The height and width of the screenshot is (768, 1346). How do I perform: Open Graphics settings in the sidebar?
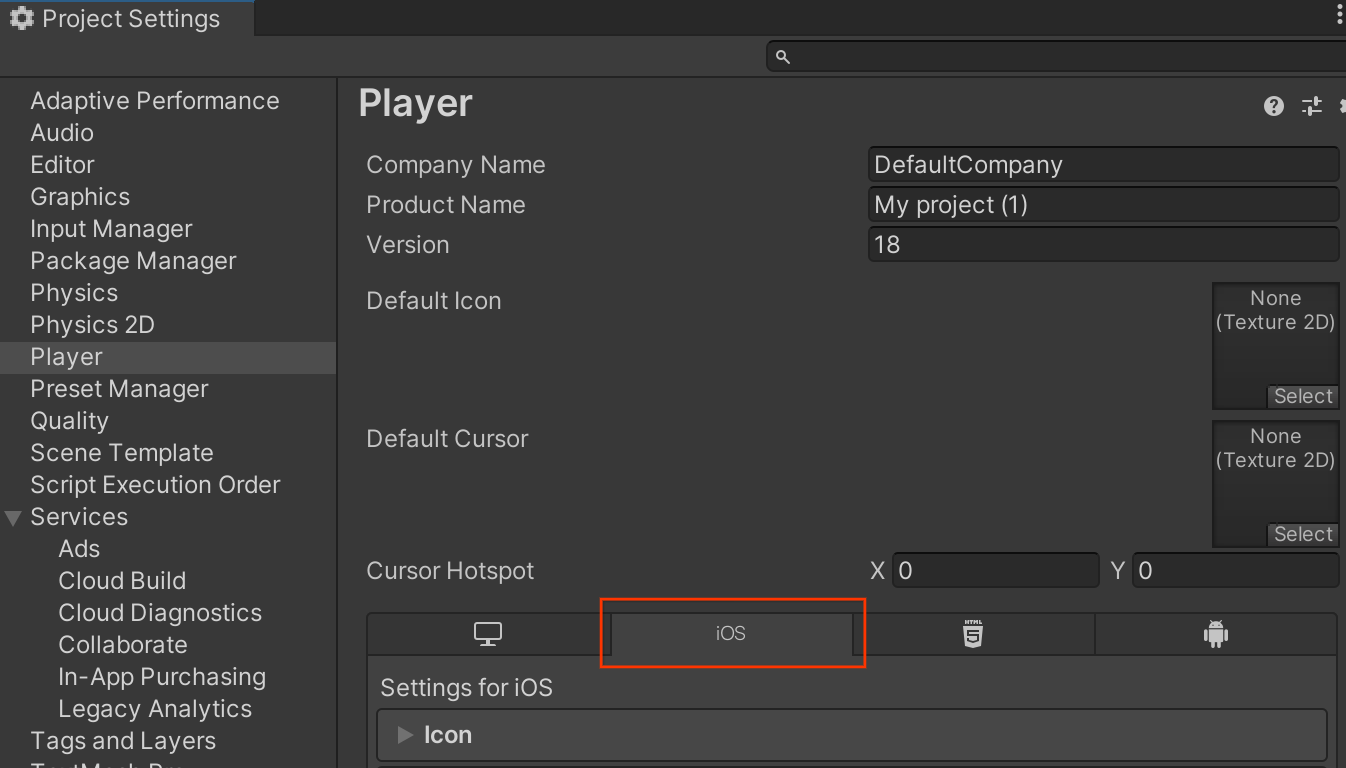80,197
